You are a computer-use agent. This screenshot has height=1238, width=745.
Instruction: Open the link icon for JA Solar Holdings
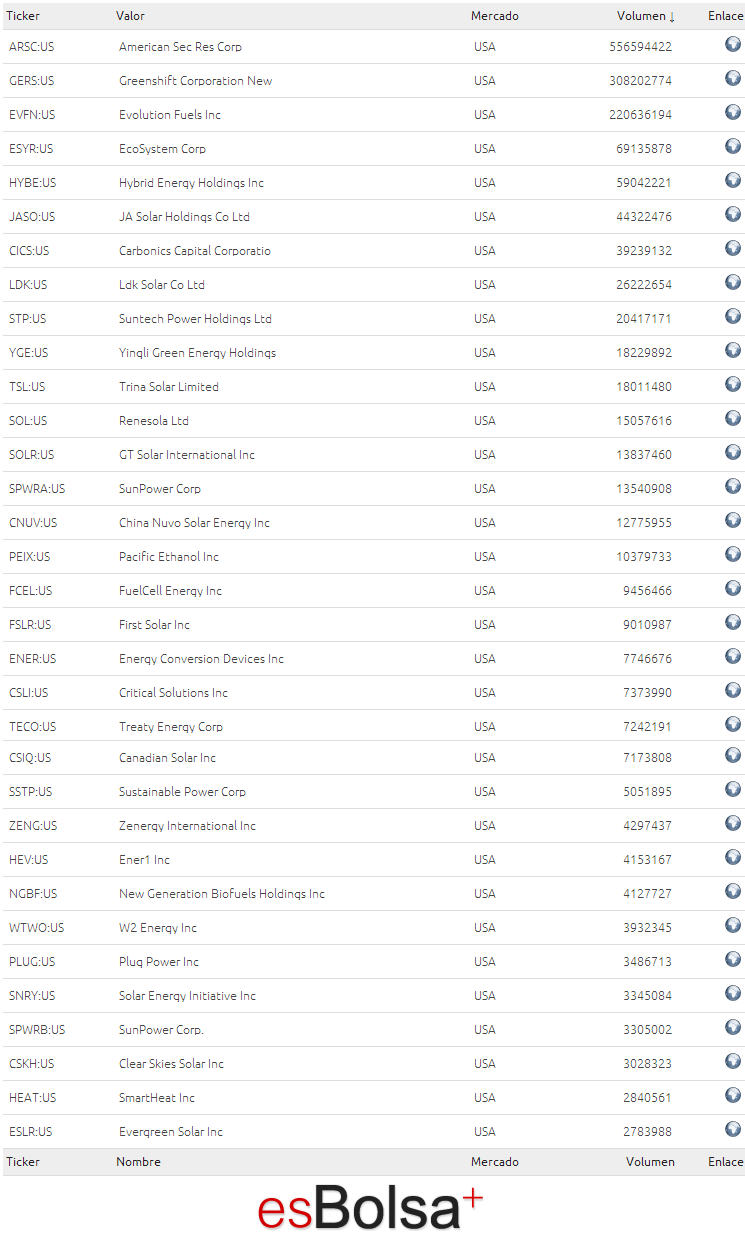(x=733, y=214)
